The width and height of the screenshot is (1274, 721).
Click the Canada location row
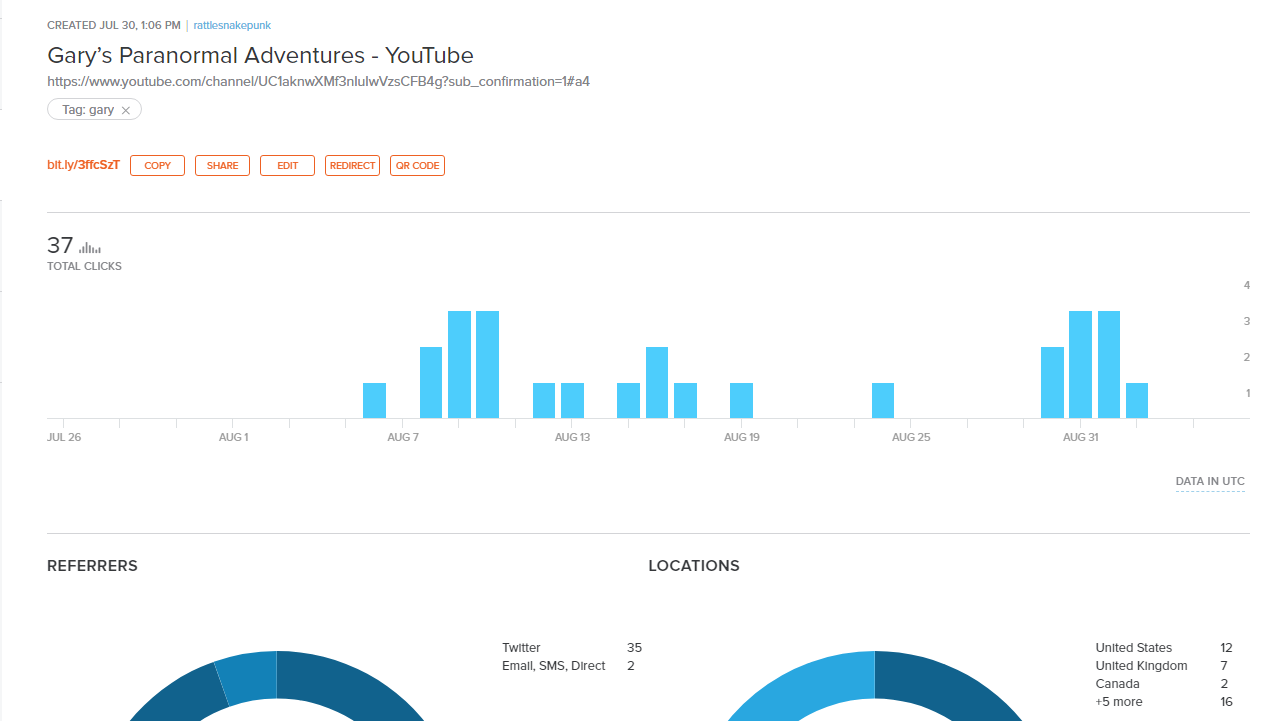pos(1164,684)
